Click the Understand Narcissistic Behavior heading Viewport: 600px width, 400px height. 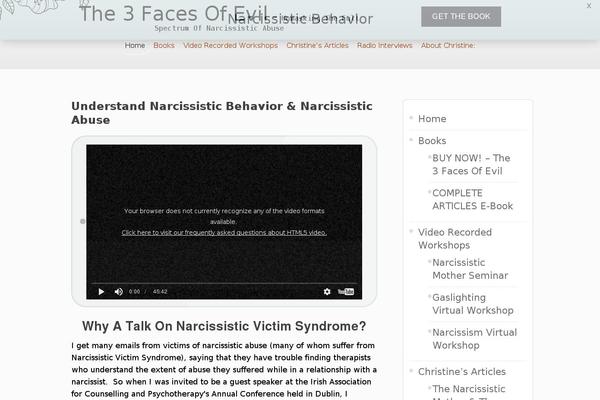coord(222,113)
